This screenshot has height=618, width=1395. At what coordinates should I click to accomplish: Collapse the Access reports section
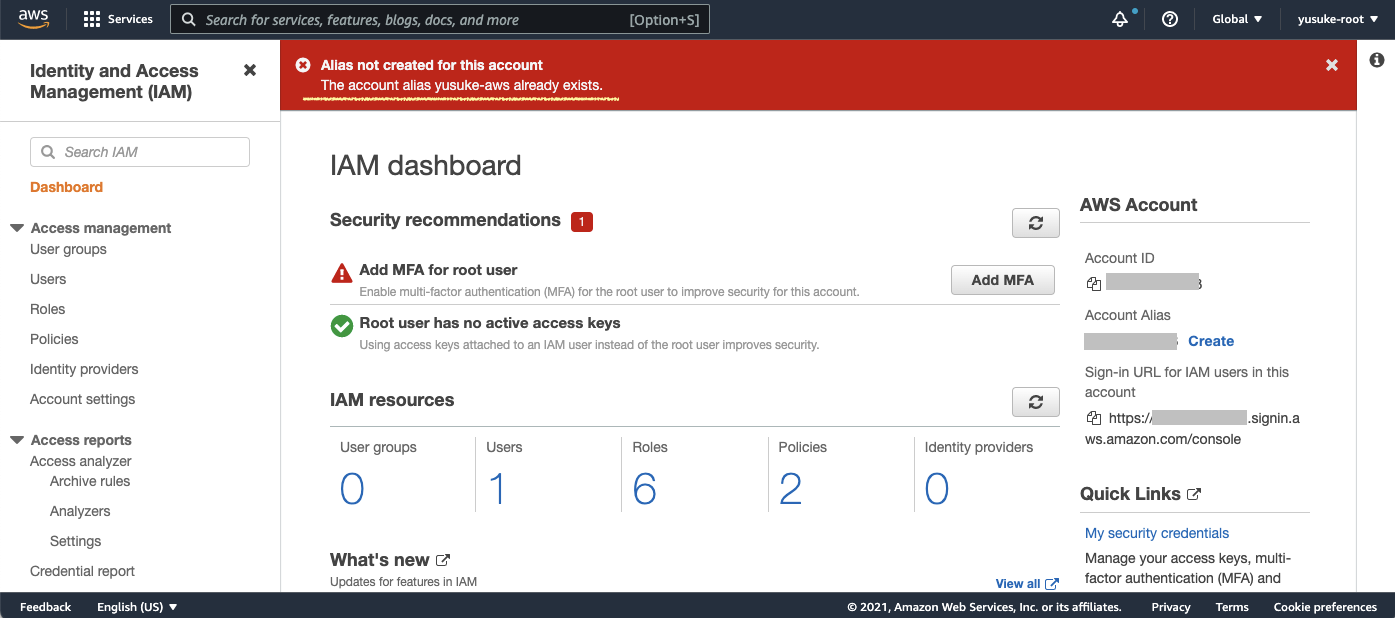point(17,440)
